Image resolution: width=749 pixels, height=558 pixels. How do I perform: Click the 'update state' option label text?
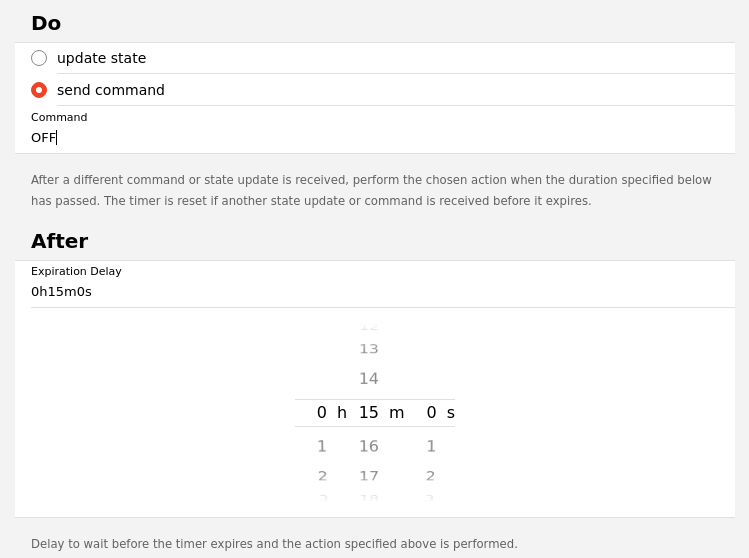[101, 58]
